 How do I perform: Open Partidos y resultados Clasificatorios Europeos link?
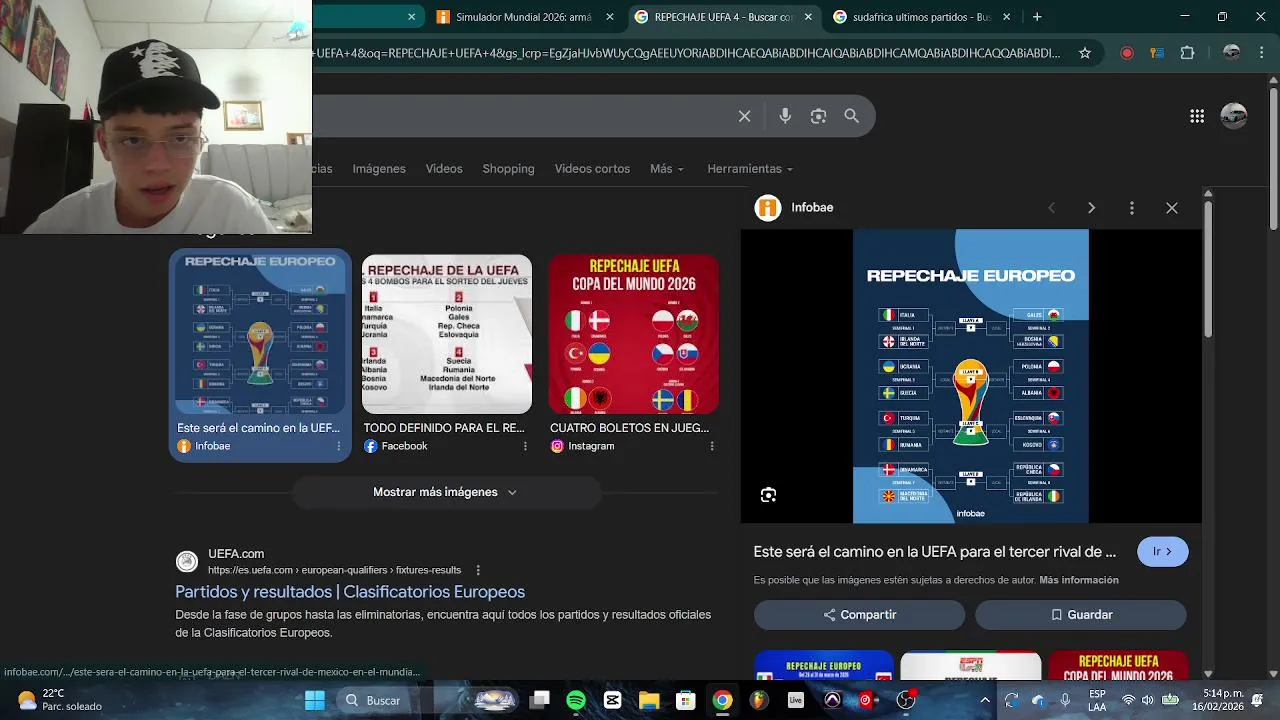click(350, 592)
